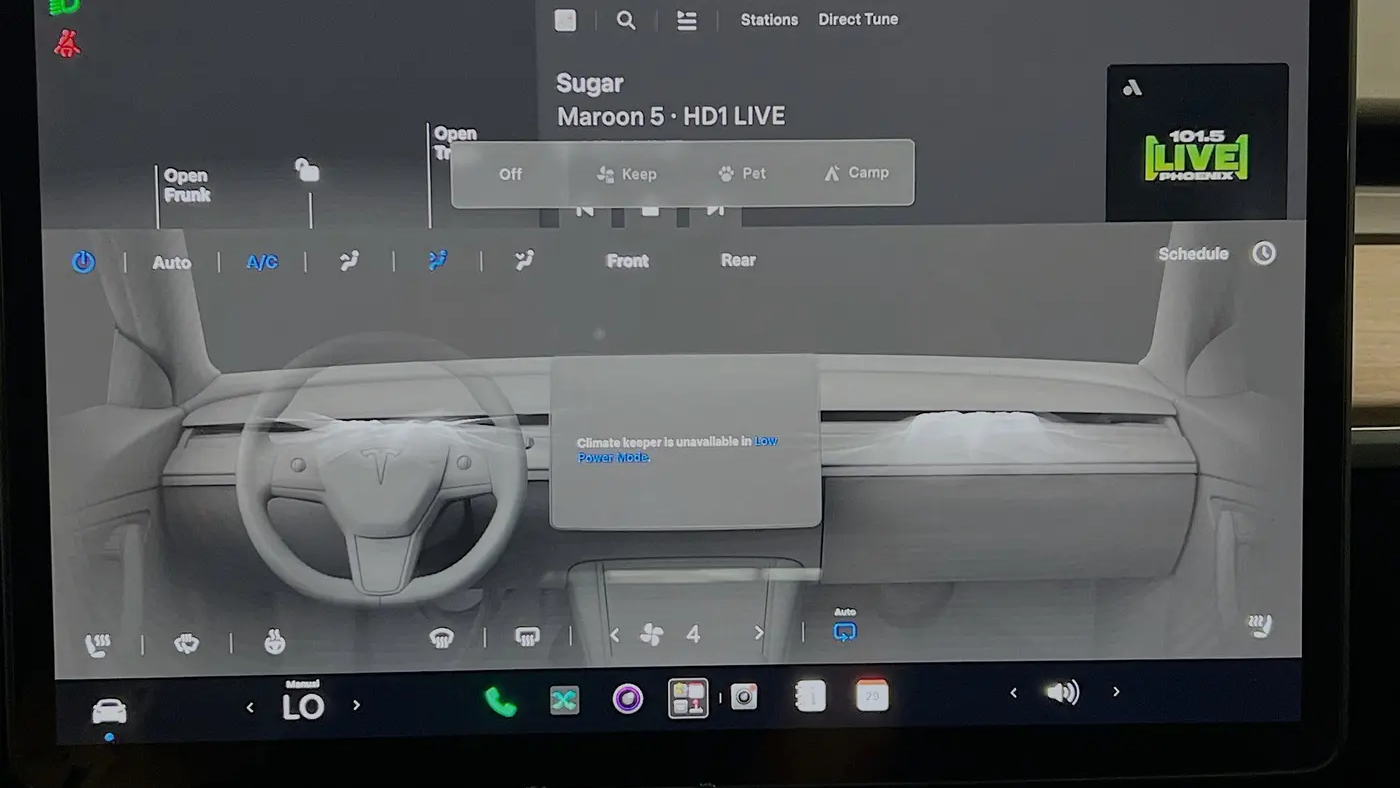Select the airflow direction icon next to Front

point(524,260)
